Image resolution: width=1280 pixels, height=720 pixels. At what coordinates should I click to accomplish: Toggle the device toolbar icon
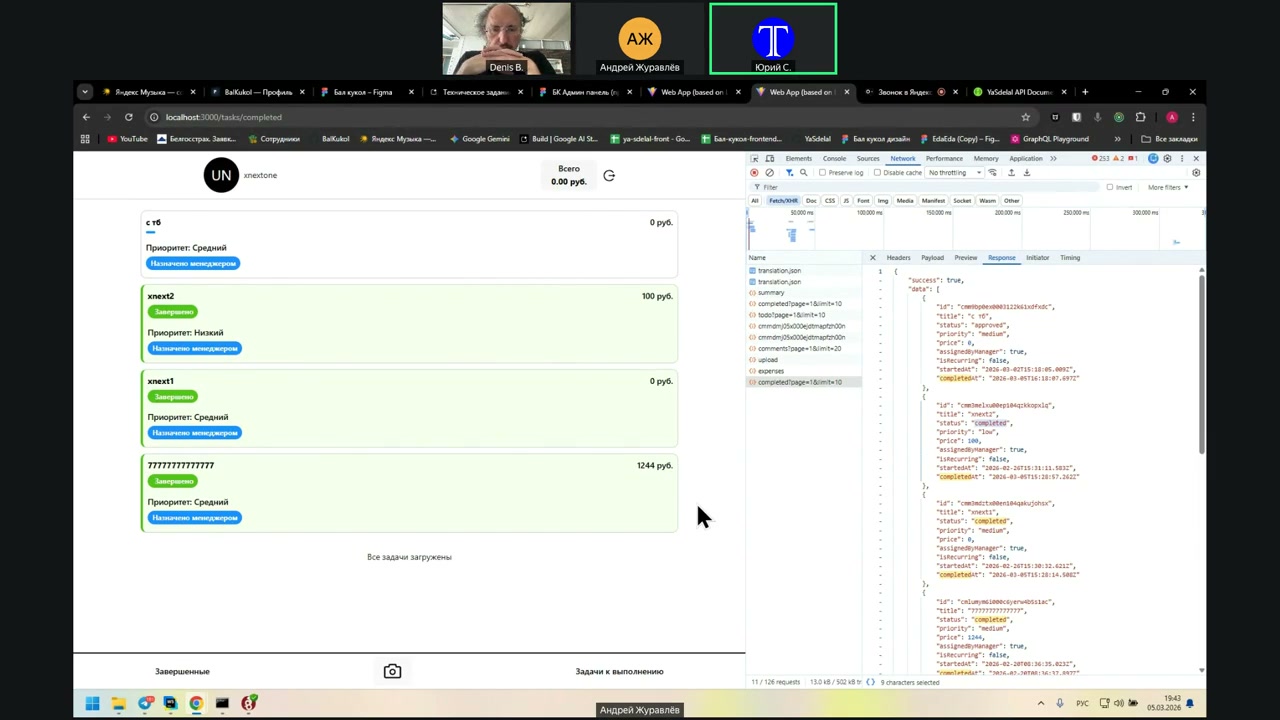(x=770, y=159)
